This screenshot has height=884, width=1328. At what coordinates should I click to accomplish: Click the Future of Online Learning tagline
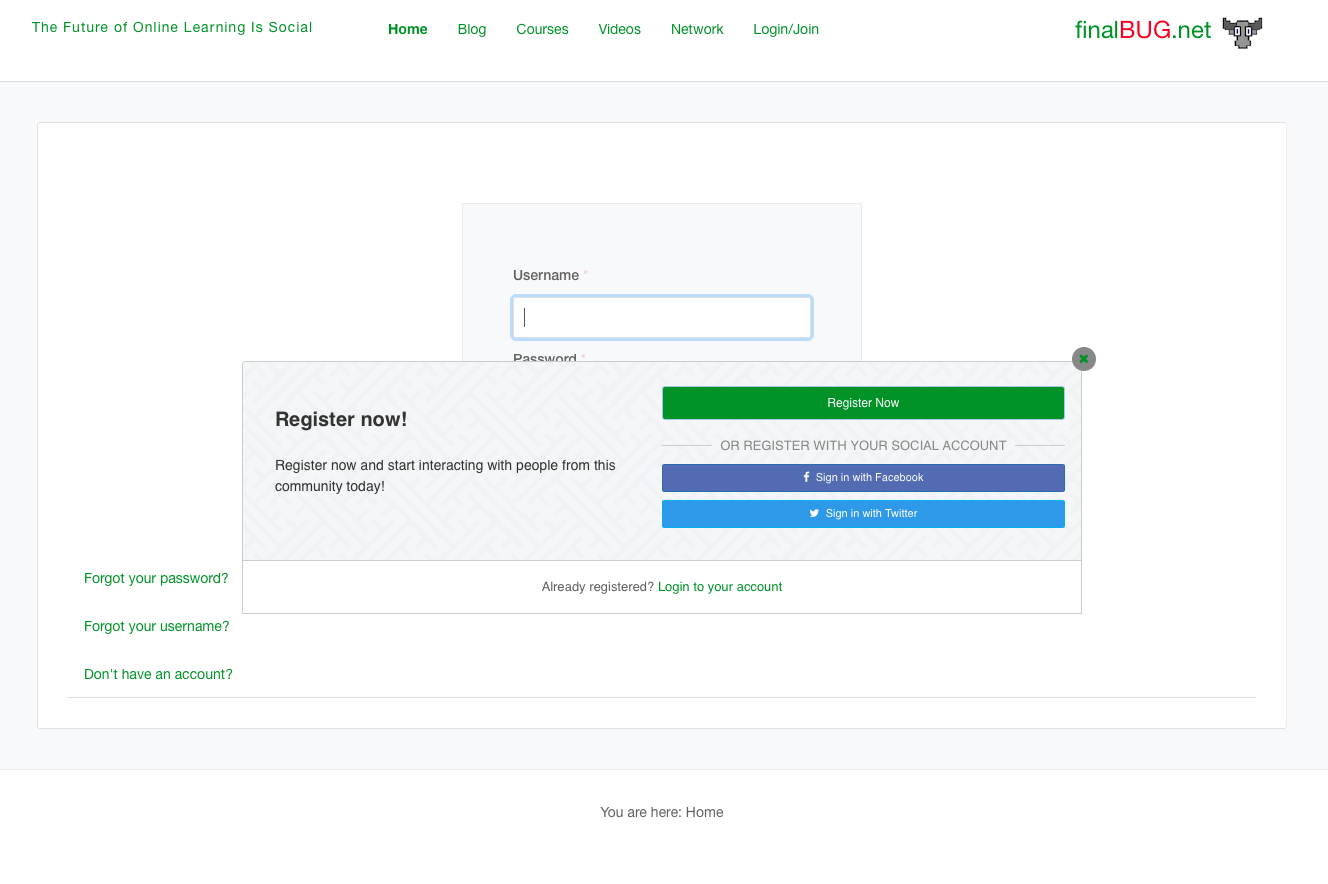coord(172,27)
